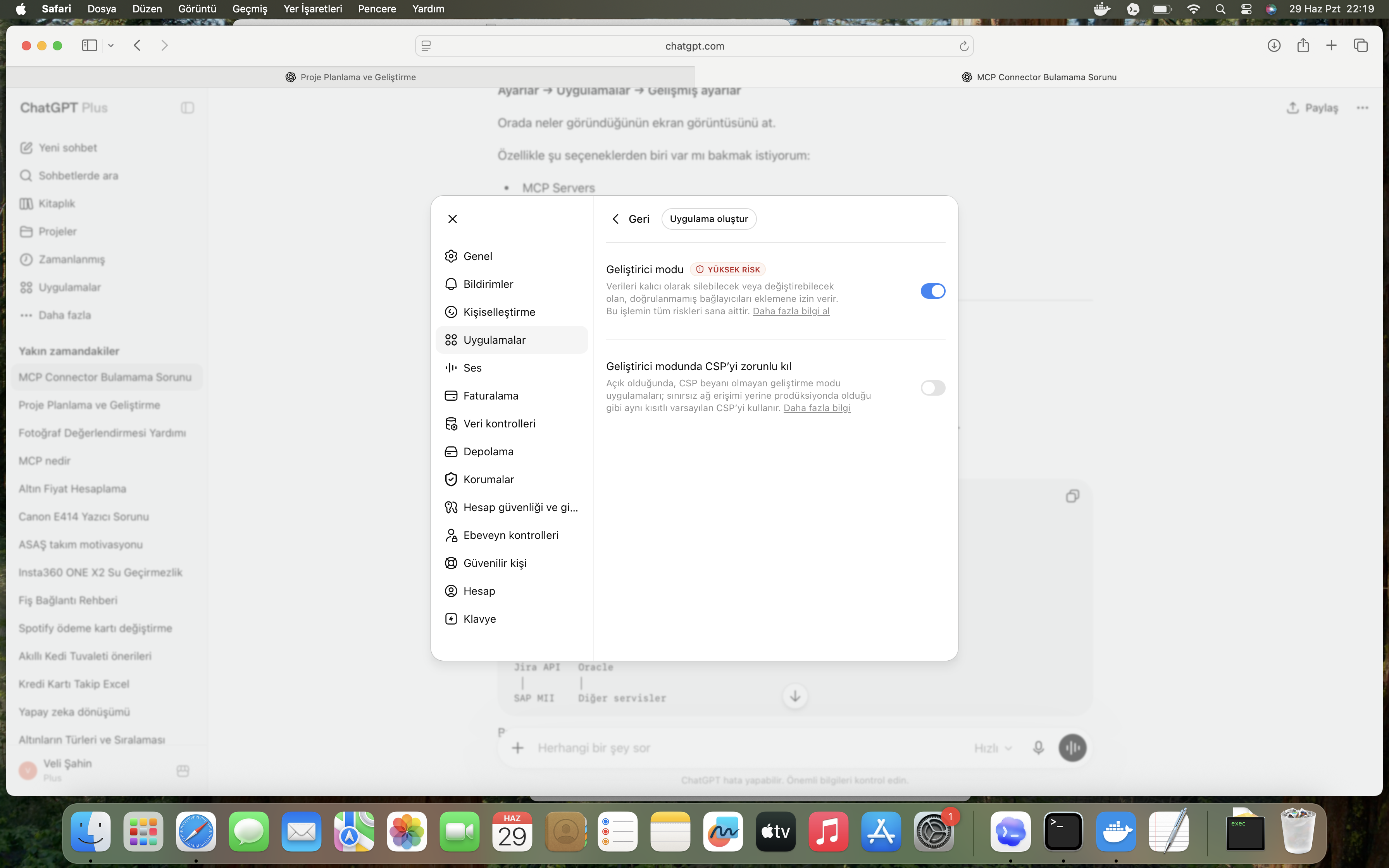The height and width of the screenshot is (868, 1389).
Task: Click the chatgpt.com address bar
Action: 694,46
